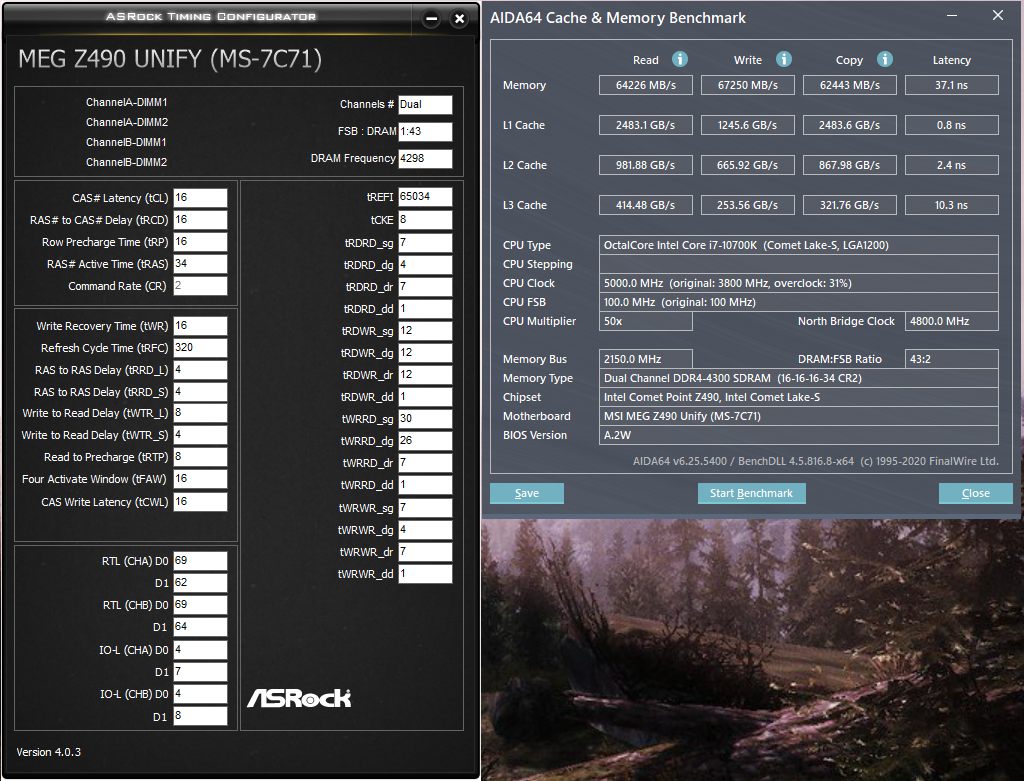Screen dimensions: 1024x781
Task: Close AIDA64 window with the X icon
Action: coord(997,15)
